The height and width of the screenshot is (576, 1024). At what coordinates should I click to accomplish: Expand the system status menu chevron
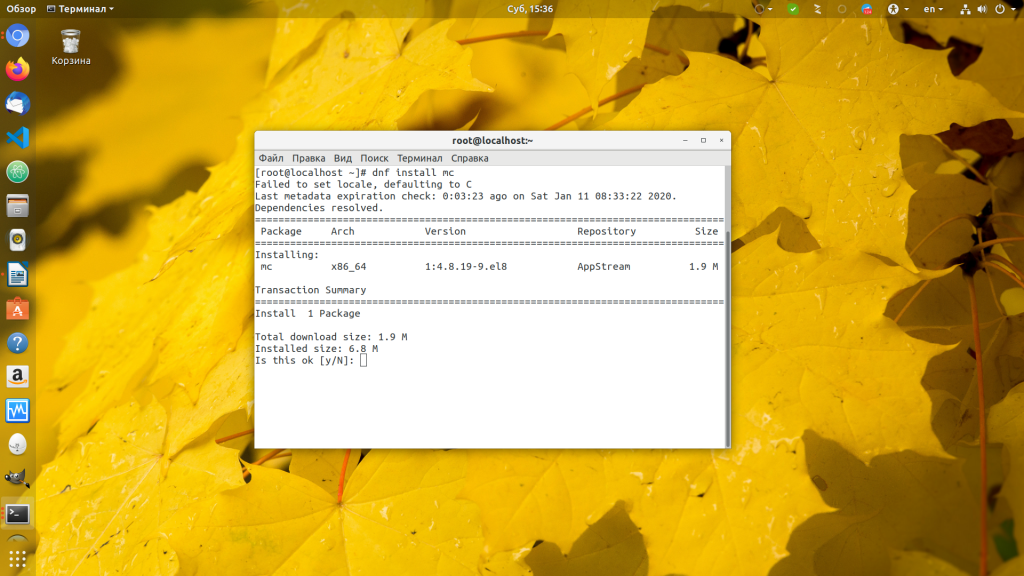tap(1013, 9)
